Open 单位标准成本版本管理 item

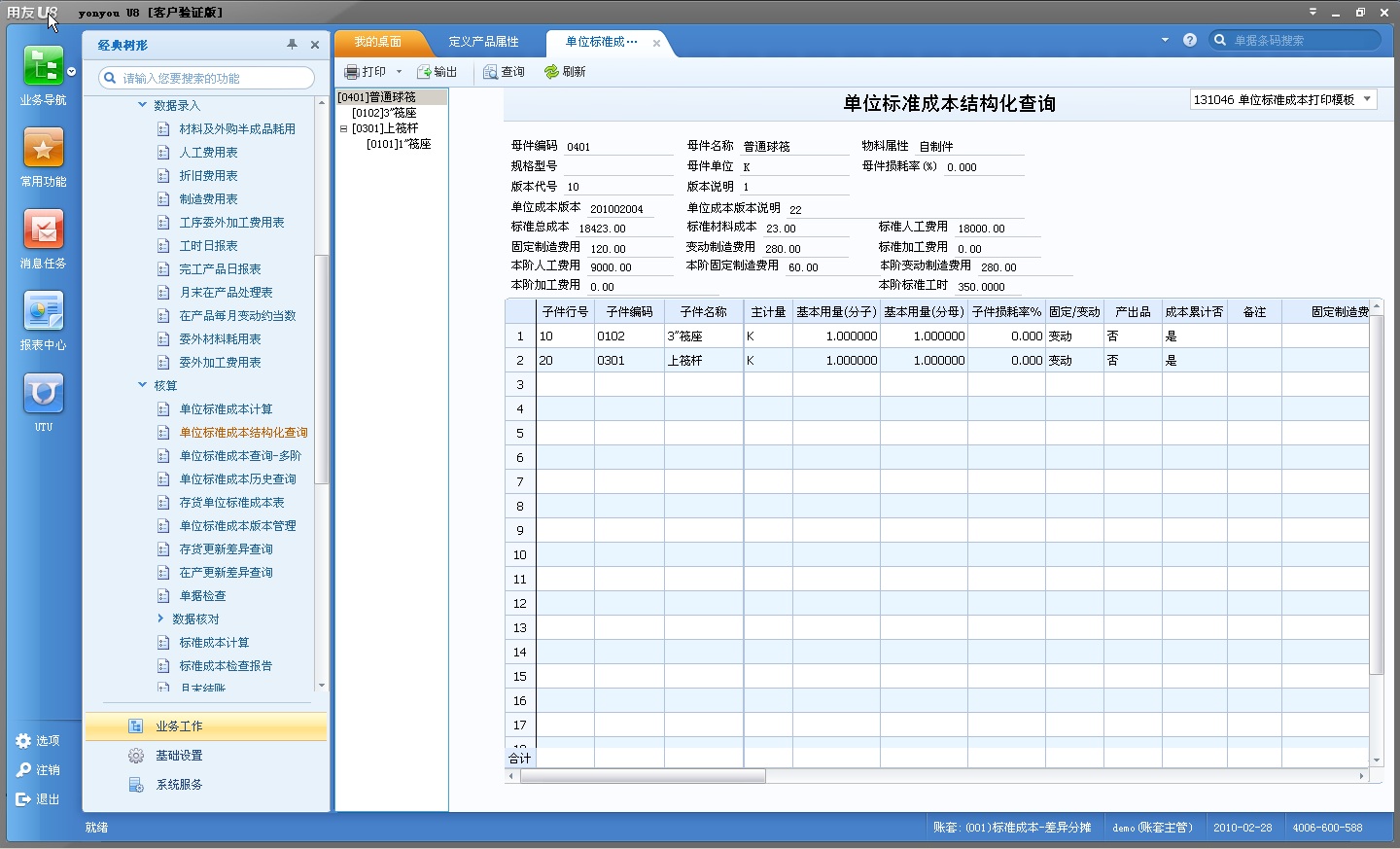237,525
